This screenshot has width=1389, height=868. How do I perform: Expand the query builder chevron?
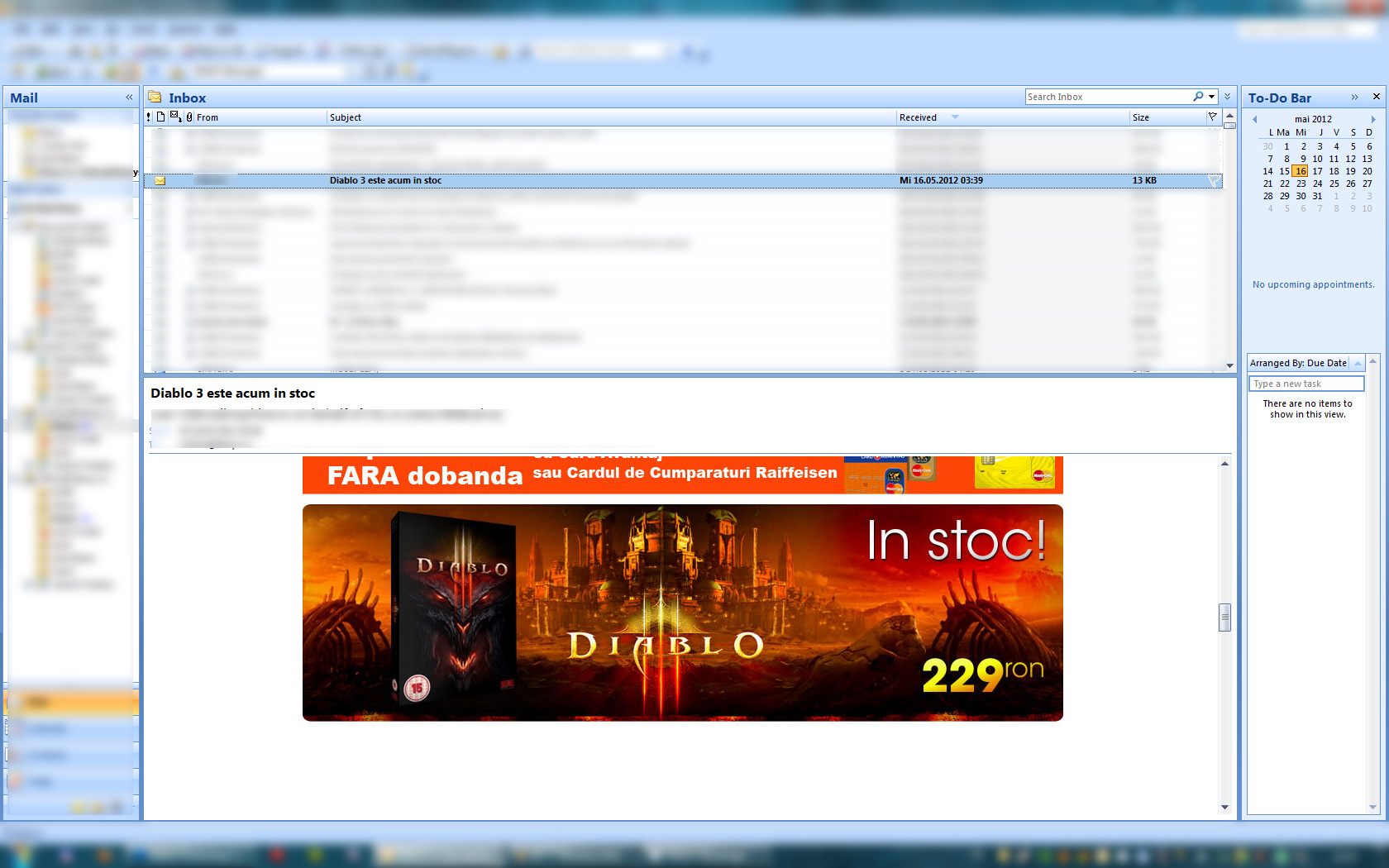point(1227,97)
